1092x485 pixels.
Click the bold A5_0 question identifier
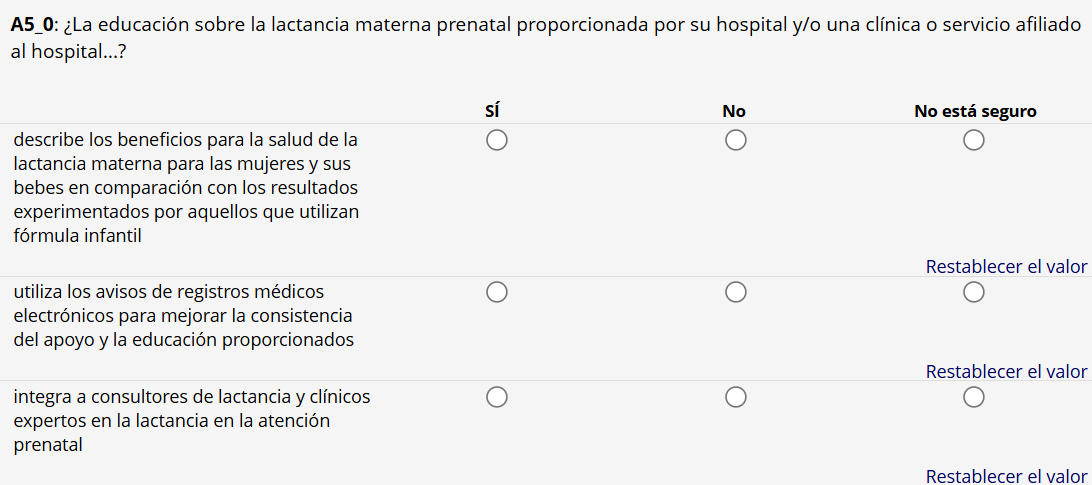(33, 26)
